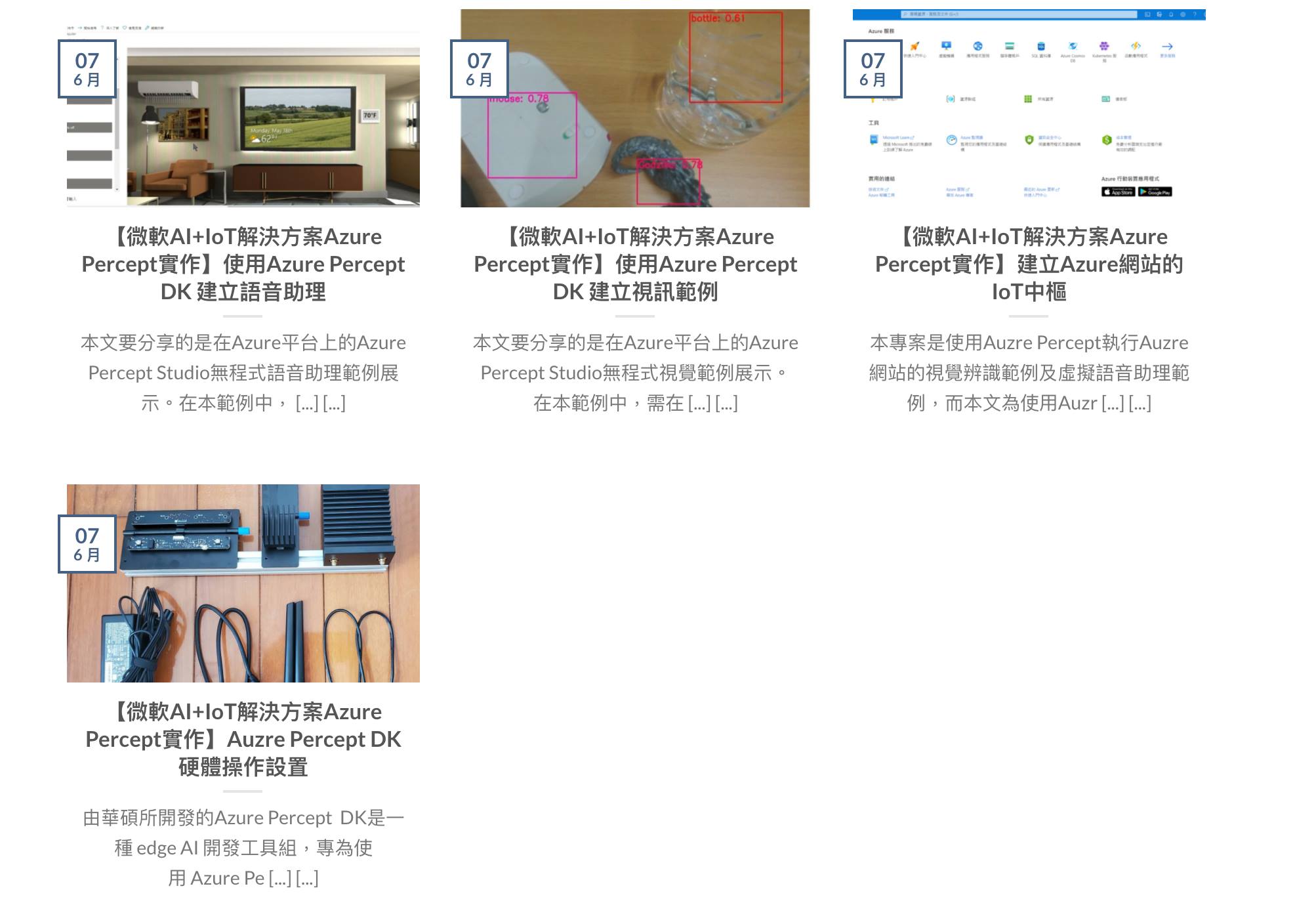Open the Azure portal services screenshot thumbnail
The image size is (1316, 903).
click(x=1029, y=108)
